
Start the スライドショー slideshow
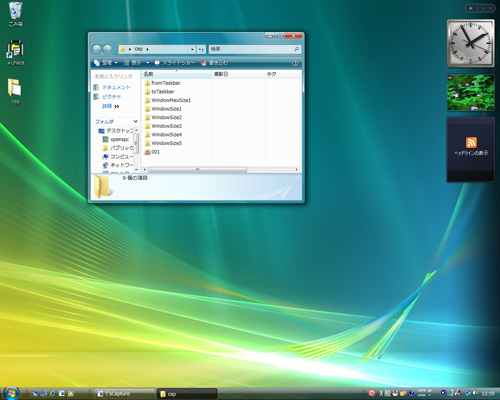(x=175, y=63)
